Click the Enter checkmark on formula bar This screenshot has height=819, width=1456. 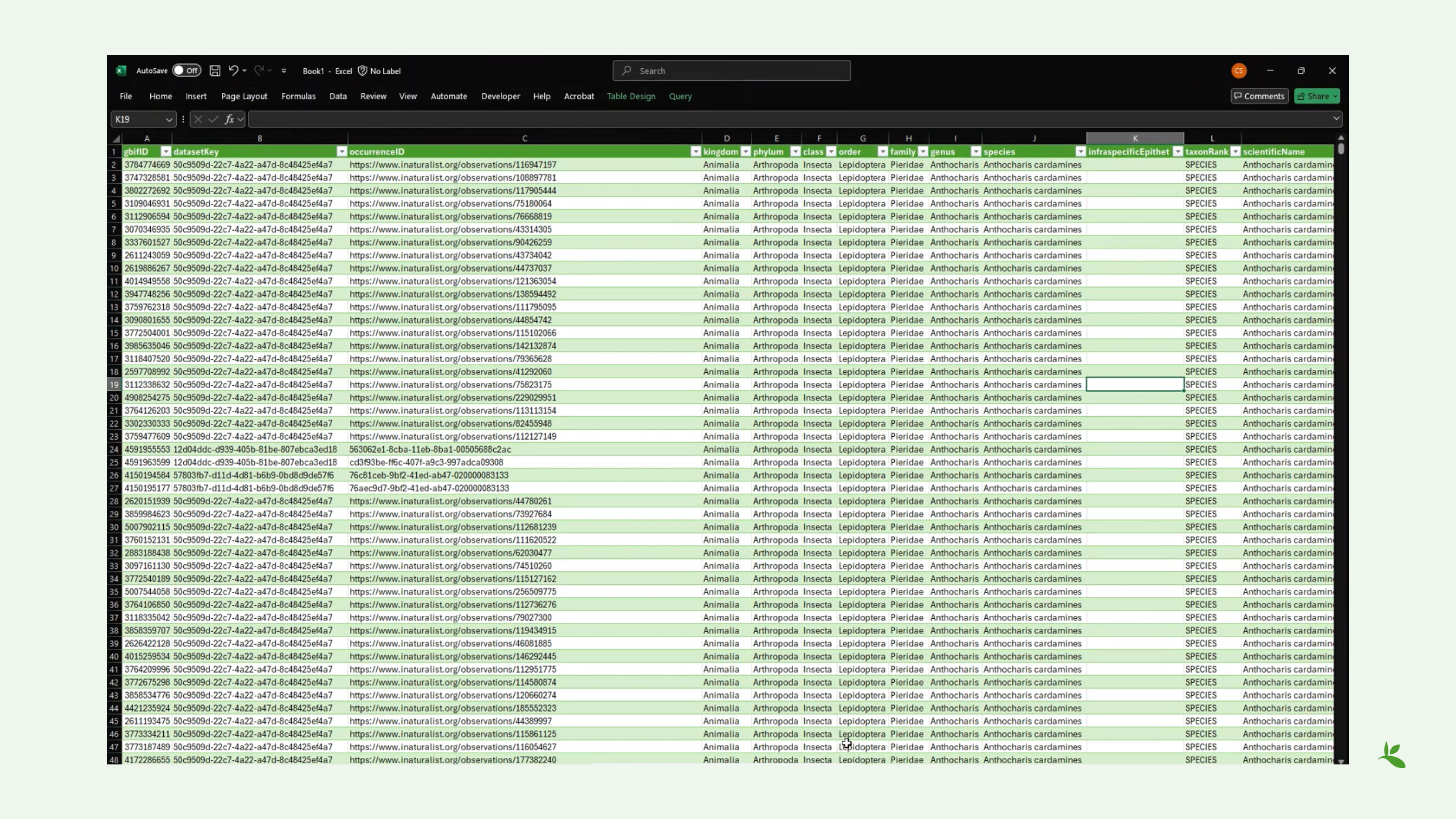pyautogui.click(x=213, y=119)
